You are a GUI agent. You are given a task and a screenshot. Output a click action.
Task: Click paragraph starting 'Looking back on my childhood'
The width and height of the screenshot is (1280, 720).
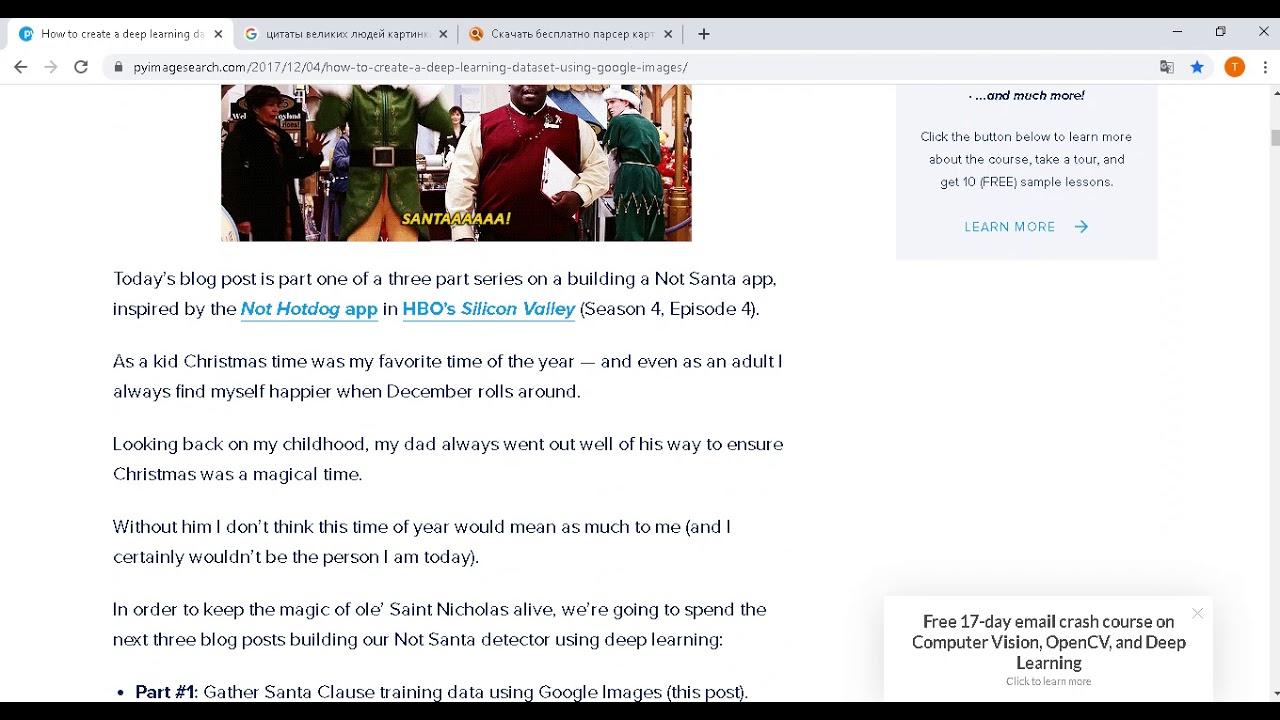click(x=448, y=459)
